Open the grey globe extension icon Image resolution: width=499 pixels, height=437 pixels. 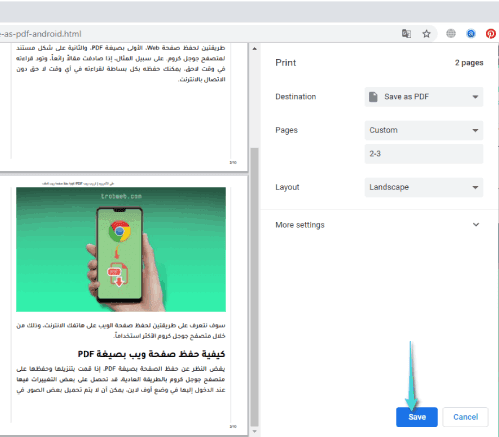451,33
